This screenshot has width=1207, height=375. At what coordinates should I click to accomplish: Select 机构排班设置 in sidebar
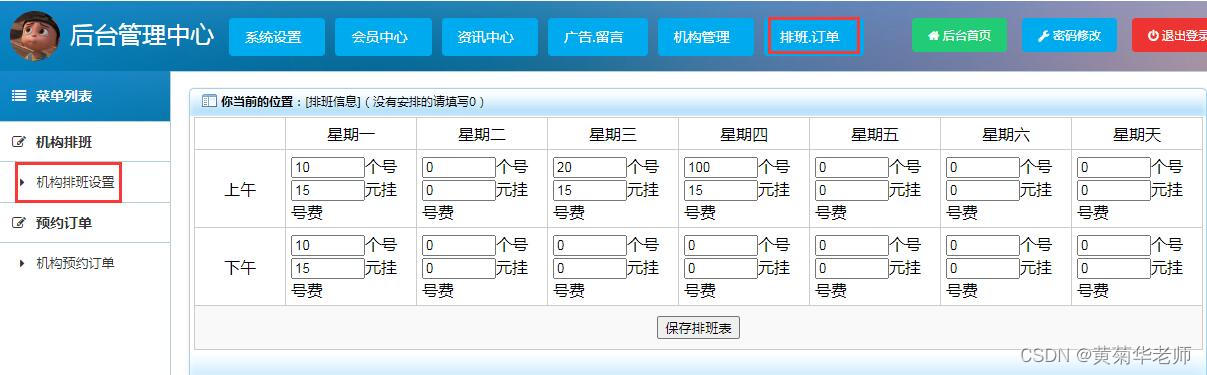(75, 182)
